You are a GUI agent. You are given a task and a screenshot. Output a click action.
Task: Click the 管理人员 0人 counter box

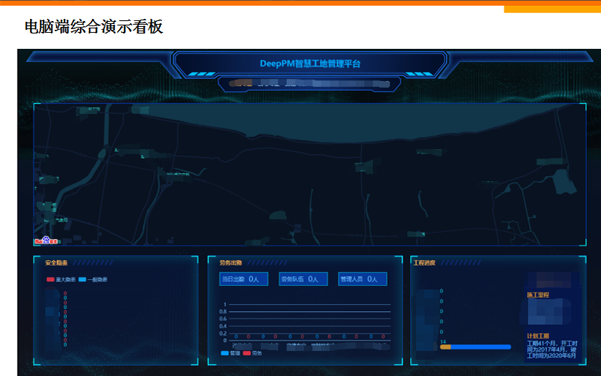[x=363, y=279]
